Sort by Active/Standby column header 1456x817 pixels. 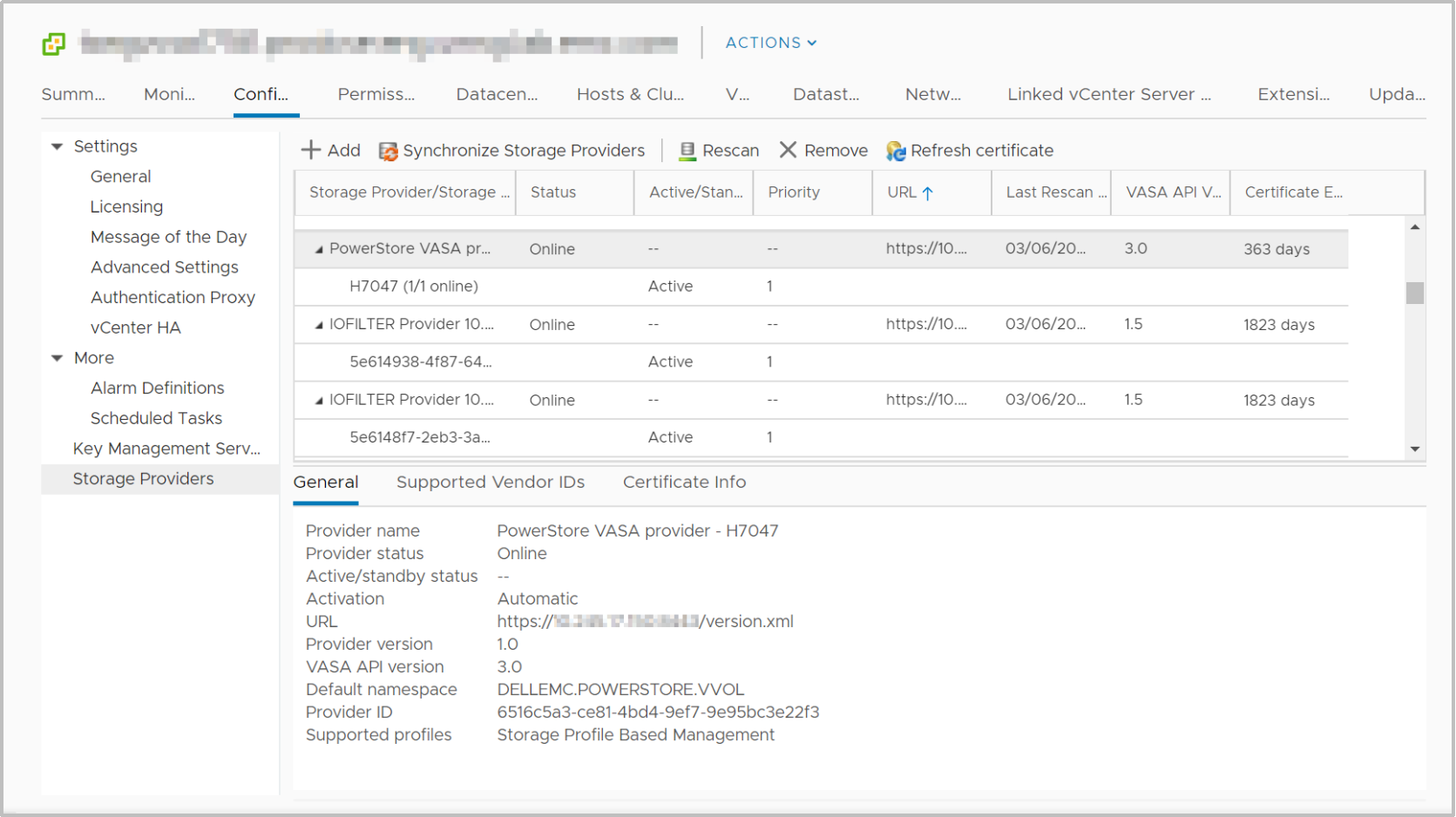click(x=695, y=192)
